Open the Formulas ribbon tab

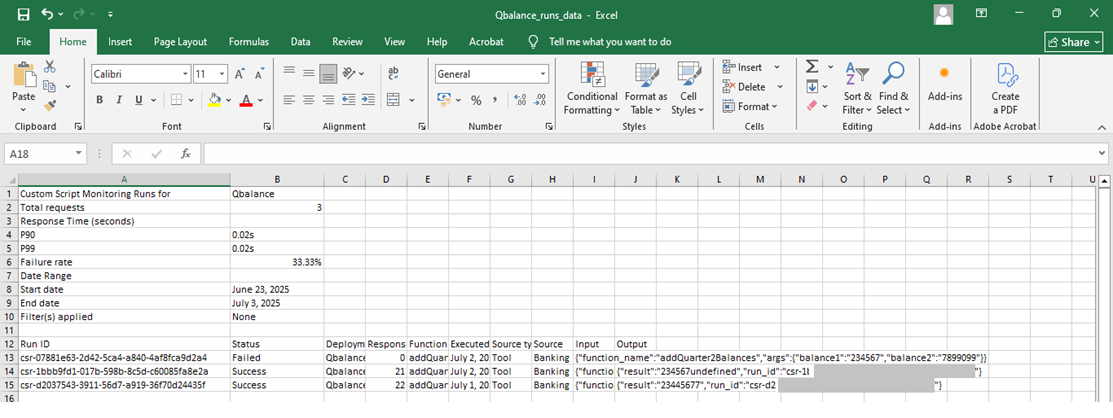(x=248, y=42)
